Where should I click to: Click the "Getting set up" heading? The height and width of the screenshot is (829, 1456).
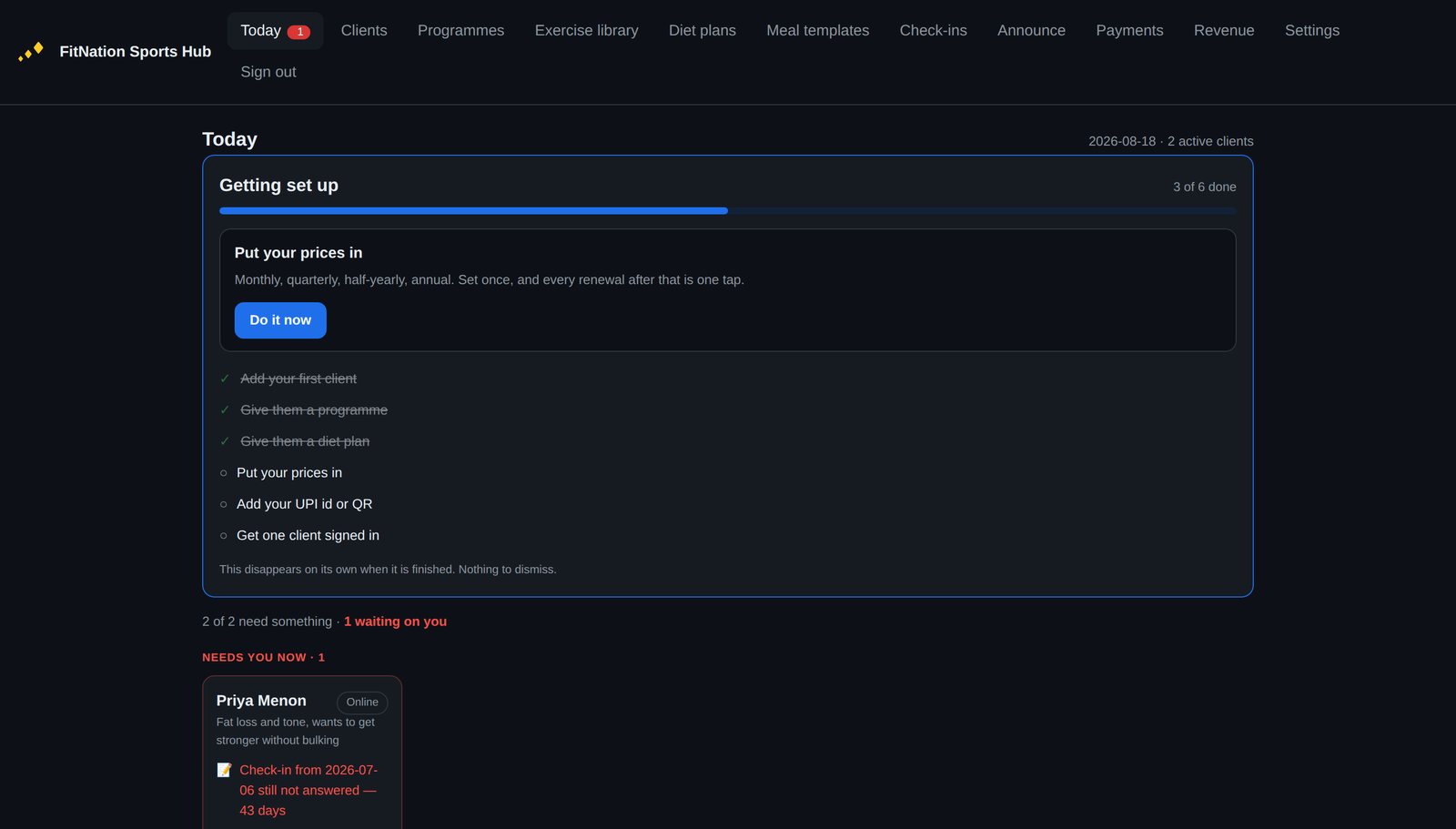tap(278, 186)
